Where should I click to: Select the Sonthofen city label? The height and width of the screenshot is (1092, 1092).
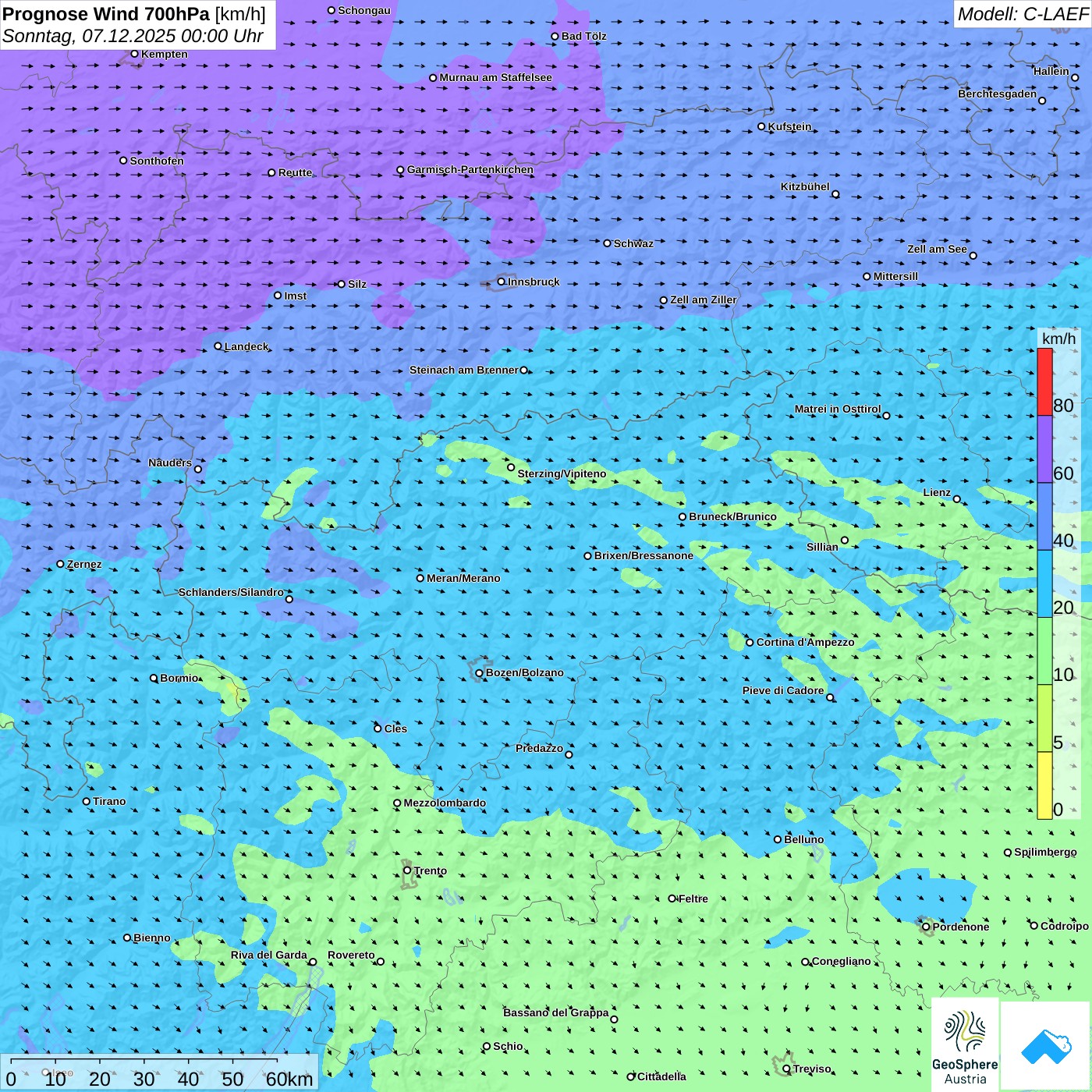[x=157, y=161]
